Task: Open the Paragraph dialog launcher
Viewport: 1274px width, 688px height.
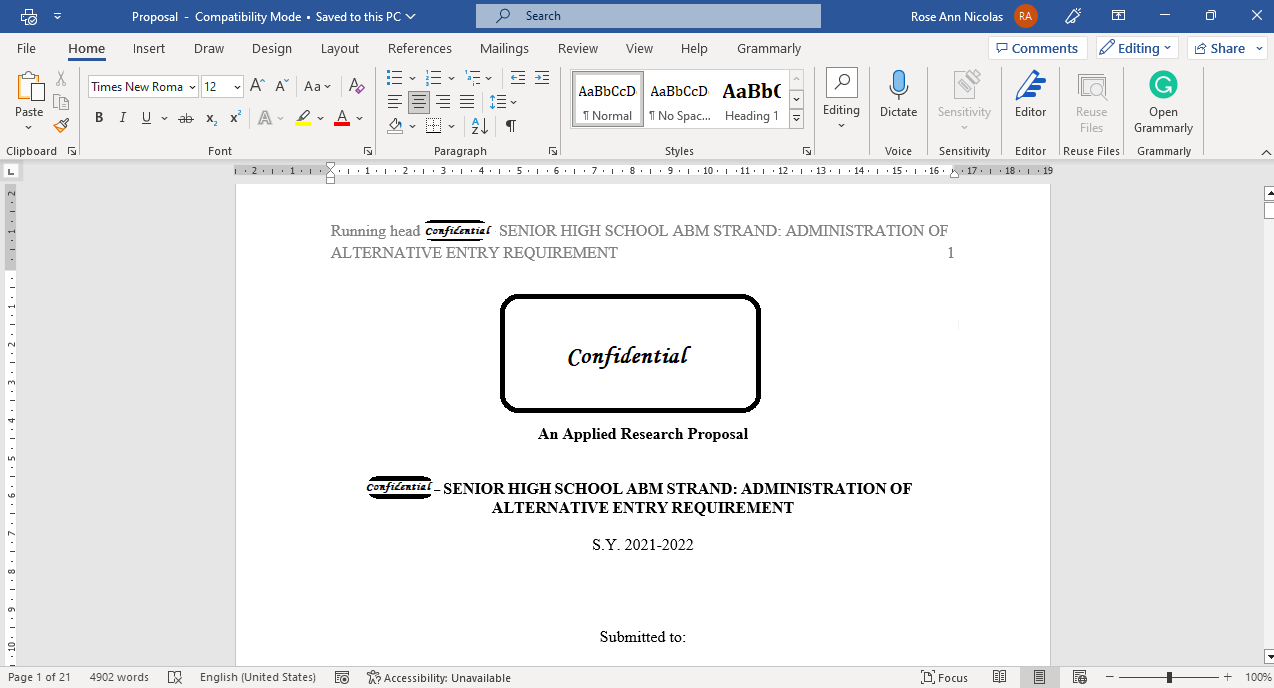Action: [553, 151]
